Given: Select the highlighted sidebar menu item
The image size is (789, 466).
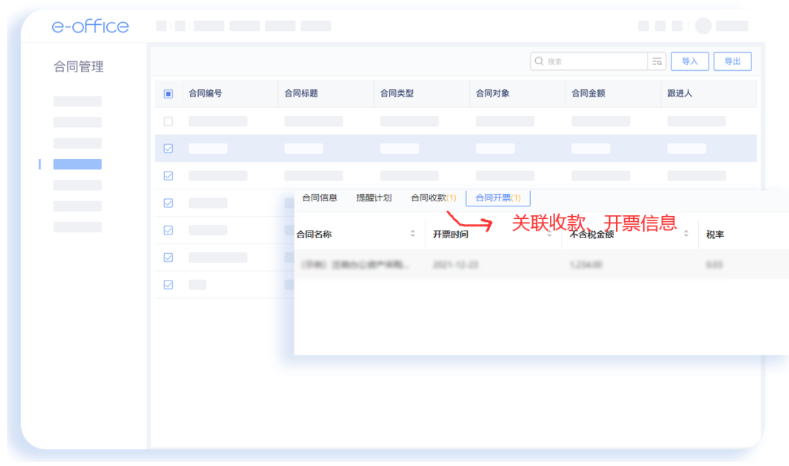Looking at the screenshot, I should [77, 164].
